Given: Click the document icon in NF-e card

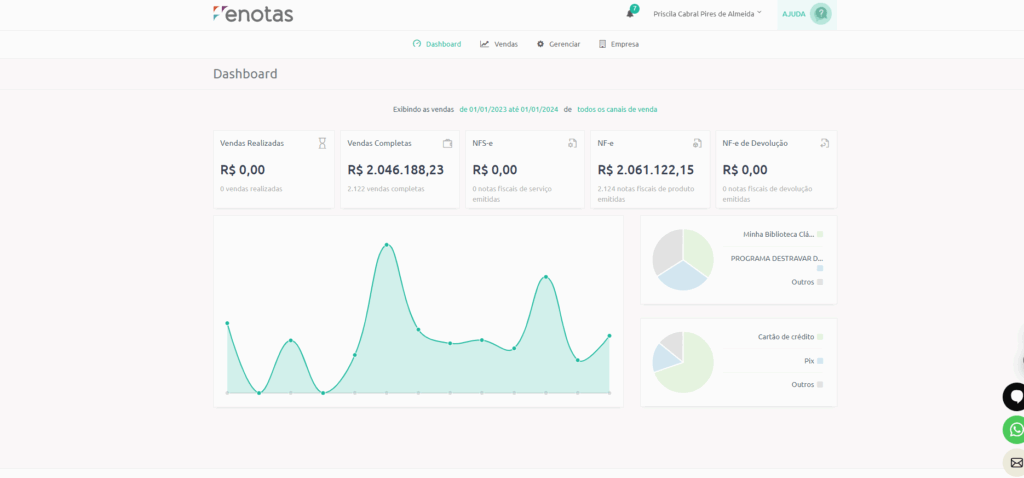Looking at the screenshot, I should 697,143.
